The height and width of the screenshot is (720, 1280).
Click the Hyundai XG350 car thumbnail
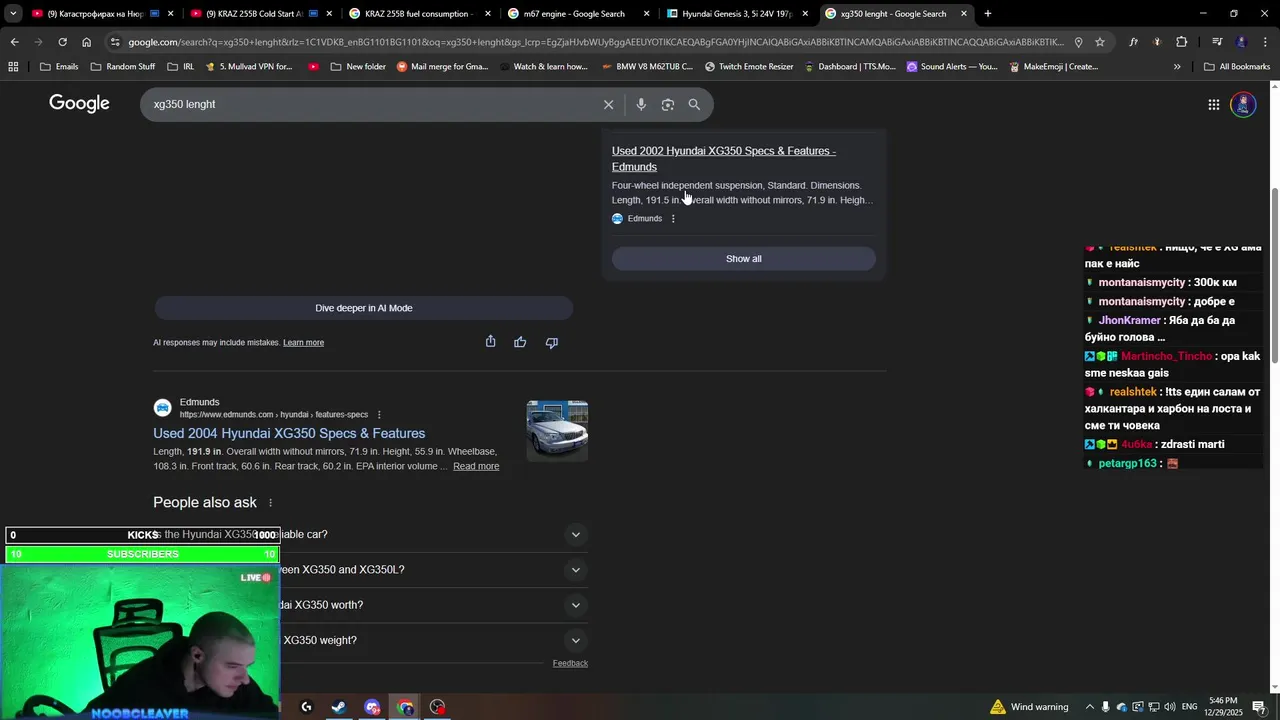[557, 431]
